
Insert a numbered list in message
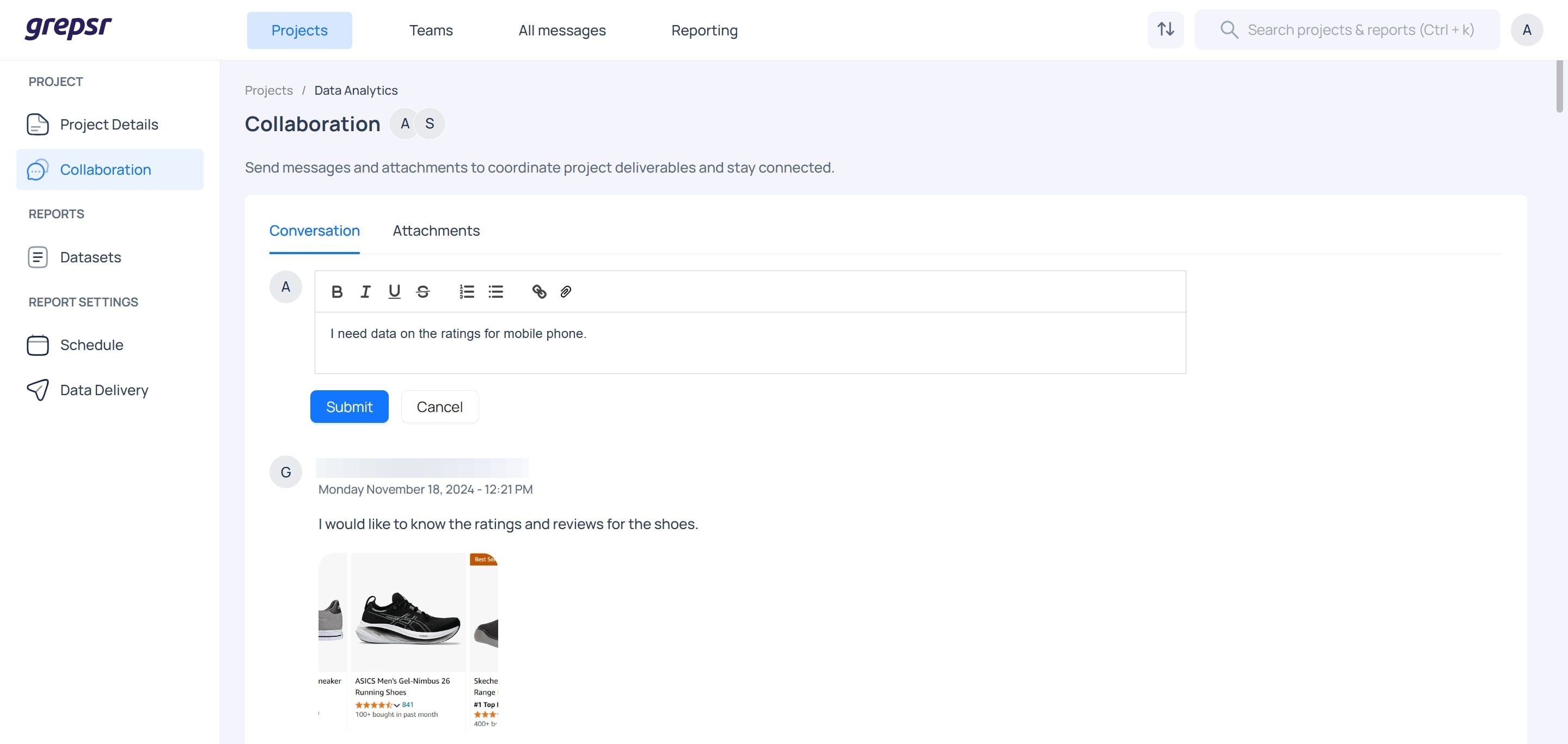467,292
